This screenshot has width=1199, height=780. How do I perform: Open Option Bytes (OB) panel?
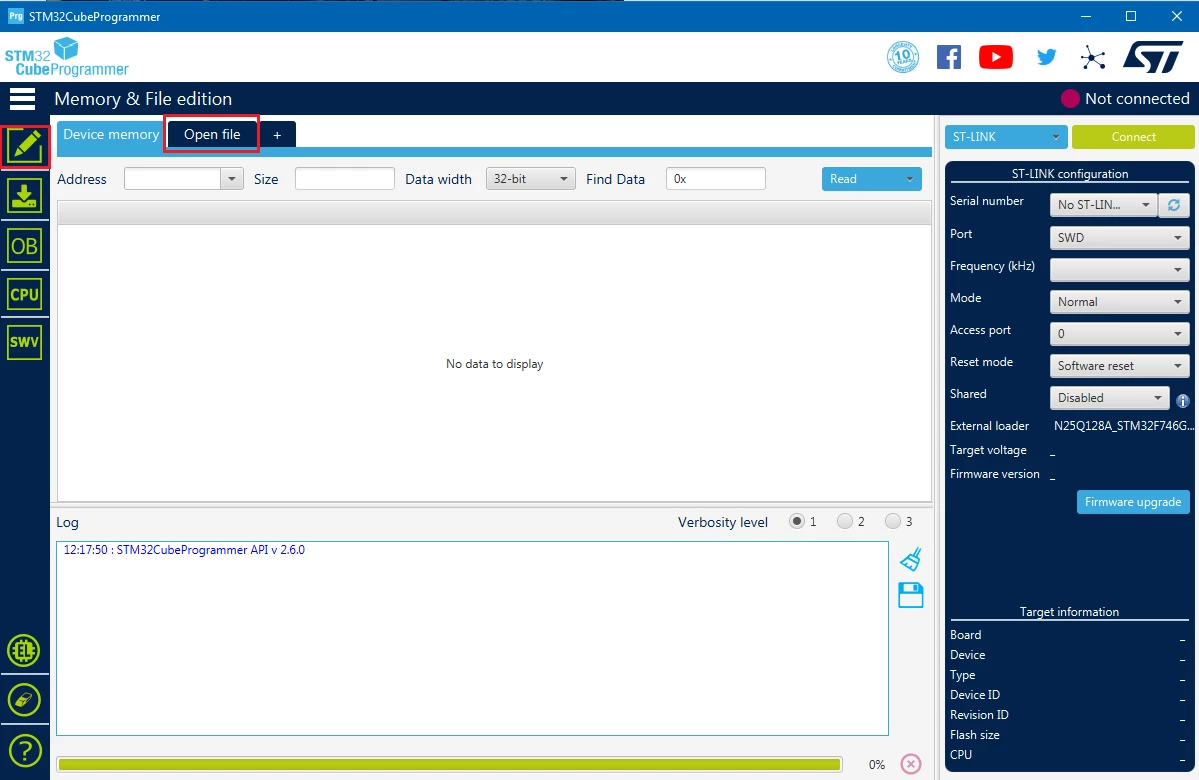pos(24,246)
